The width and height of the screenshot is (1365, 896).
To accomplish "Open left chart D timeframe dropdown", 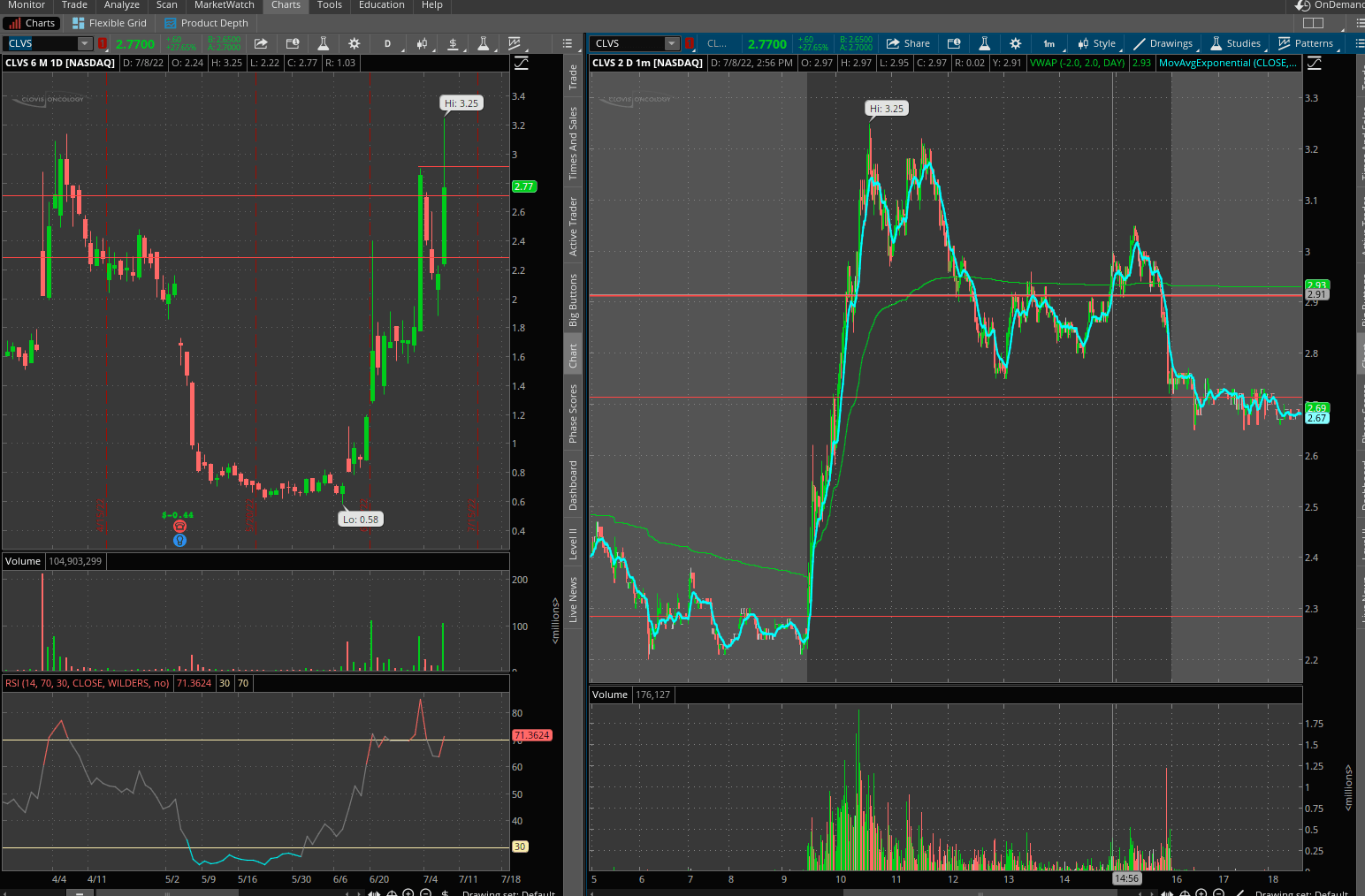I will 387,43.
